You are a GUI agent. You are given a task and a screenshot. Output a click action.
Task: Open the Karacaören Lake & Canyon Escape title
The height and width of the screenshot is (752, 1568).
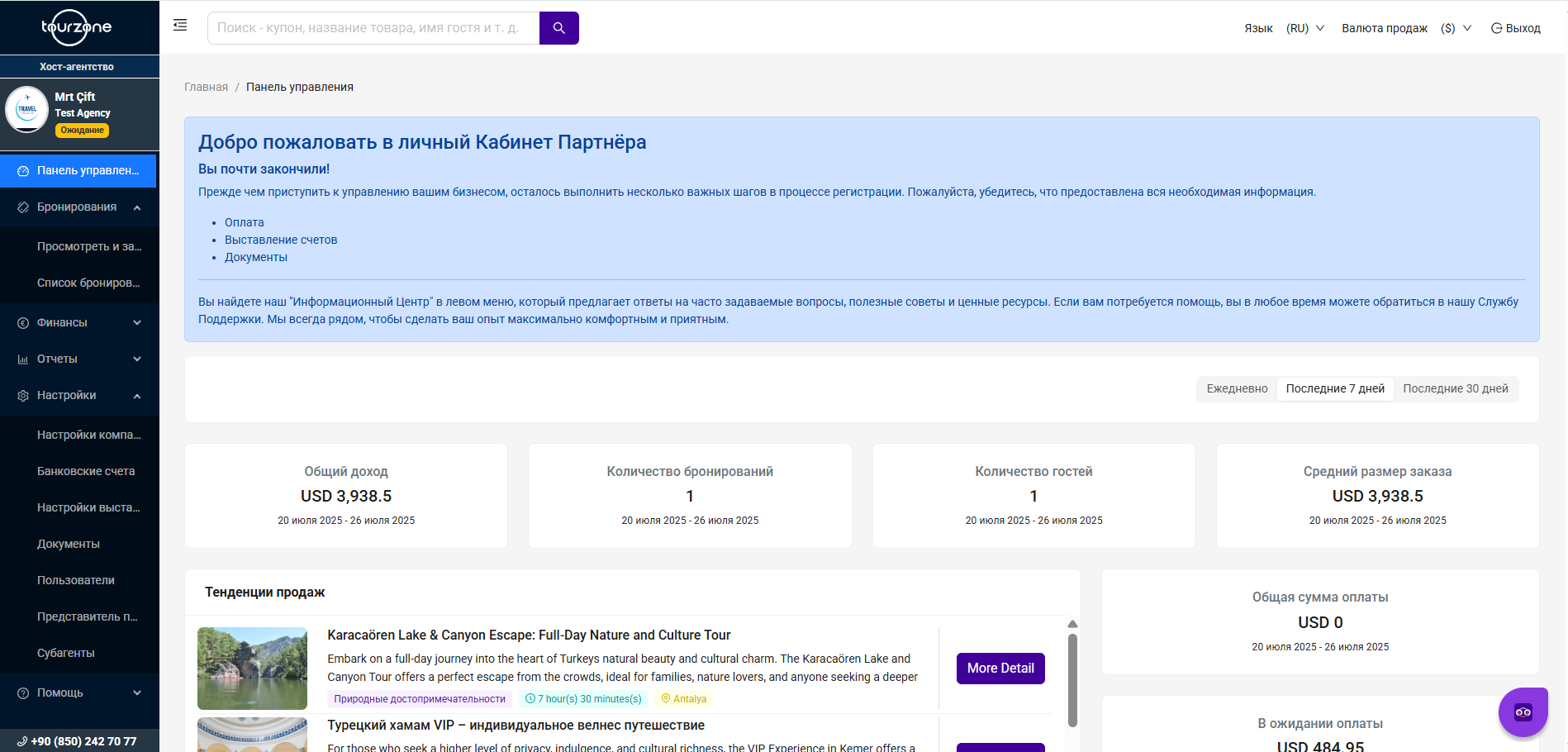(x=529, y=635)
